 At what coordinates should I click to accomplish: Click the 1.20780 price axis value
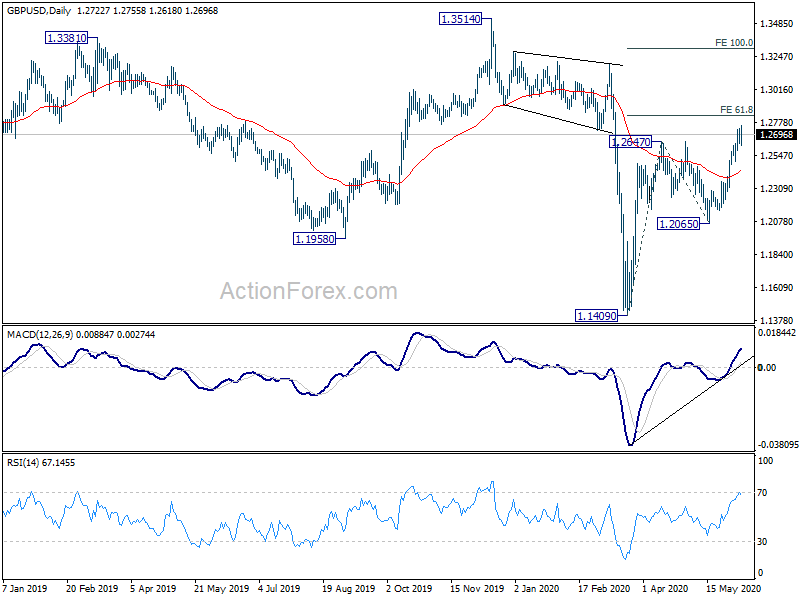(x=777, y=222)
